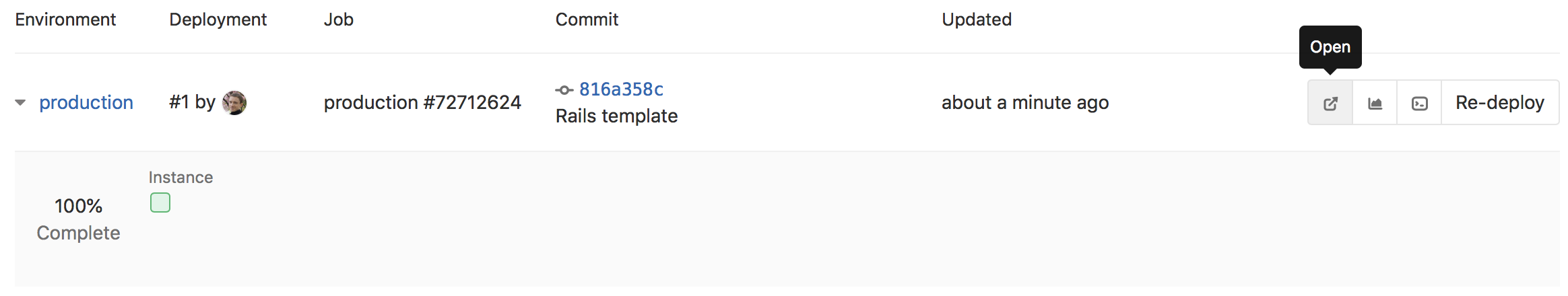The image size is (1568, 296).
Task: Click the Commit column header
Action: point(587,20)
